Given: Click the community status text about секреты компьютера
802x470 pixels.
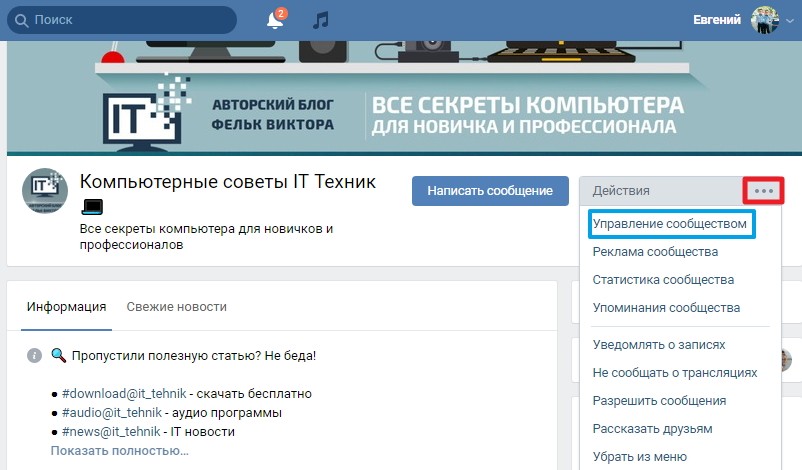Looking at the screenshot, I should click(206, 236).
